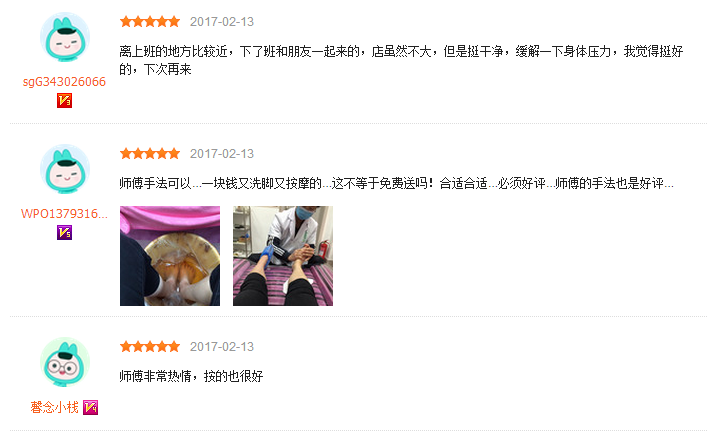Click review text starting 离上班的地方
Image resolution: width=708 pixels, height=441 pixels.
click(x=401, y=60)
